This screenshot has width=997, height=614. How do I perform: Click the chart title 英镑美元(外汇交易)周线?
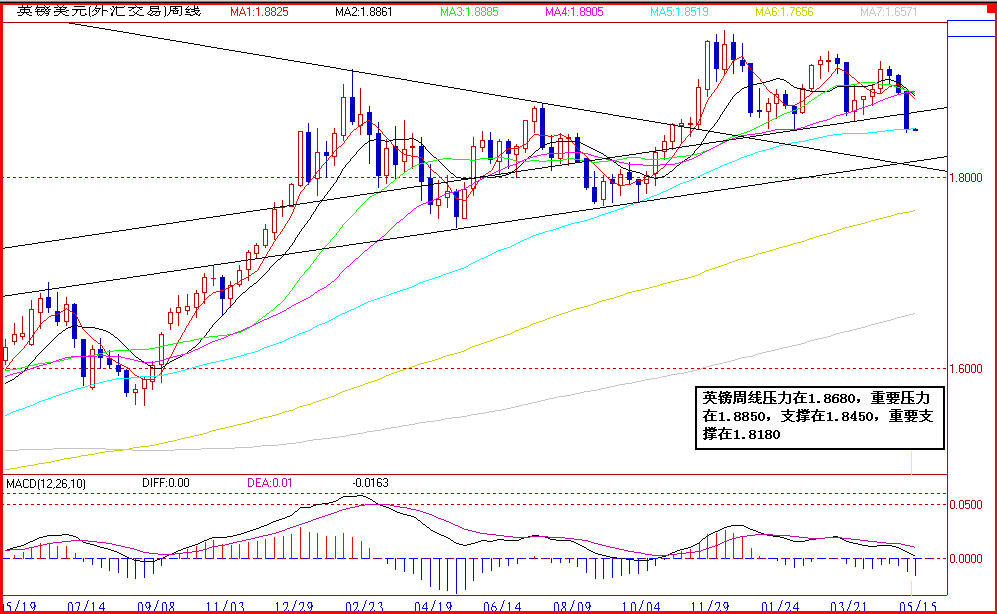tap(109, 11)
